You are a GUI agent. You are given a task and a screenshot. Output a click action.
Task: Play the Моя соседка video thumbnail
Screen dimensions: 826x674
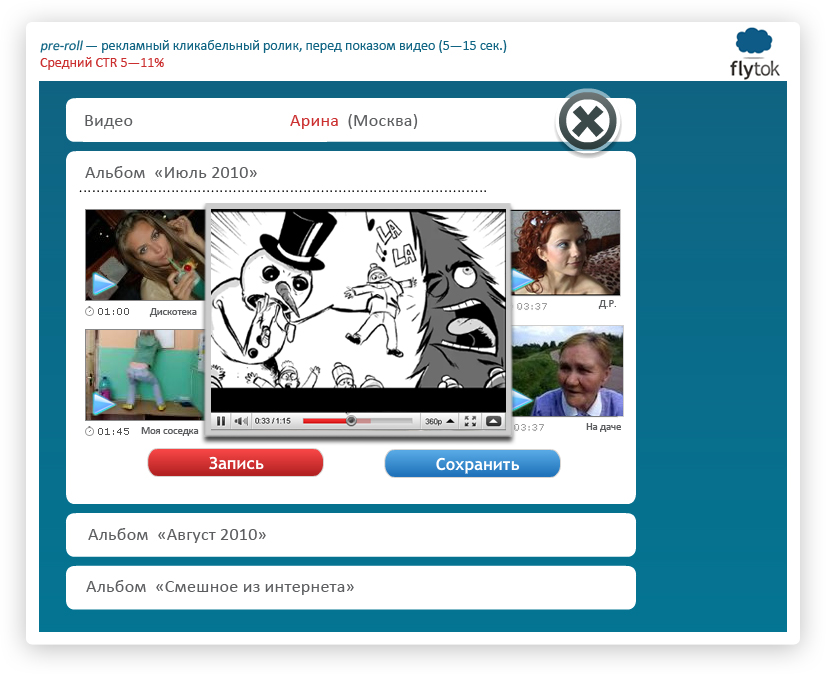pyautogui.click(x=145, y=375)
